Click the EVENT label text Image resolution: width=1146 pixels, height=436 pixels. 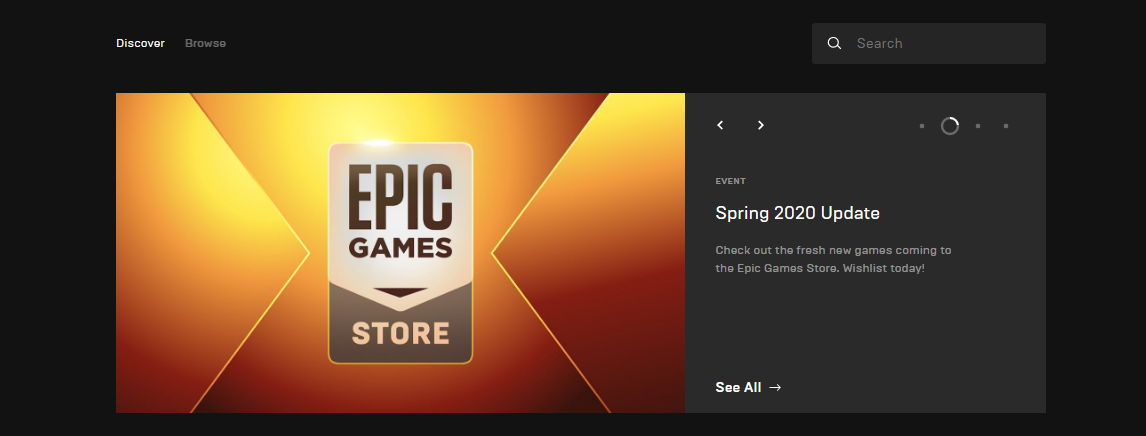pos(730,181)
